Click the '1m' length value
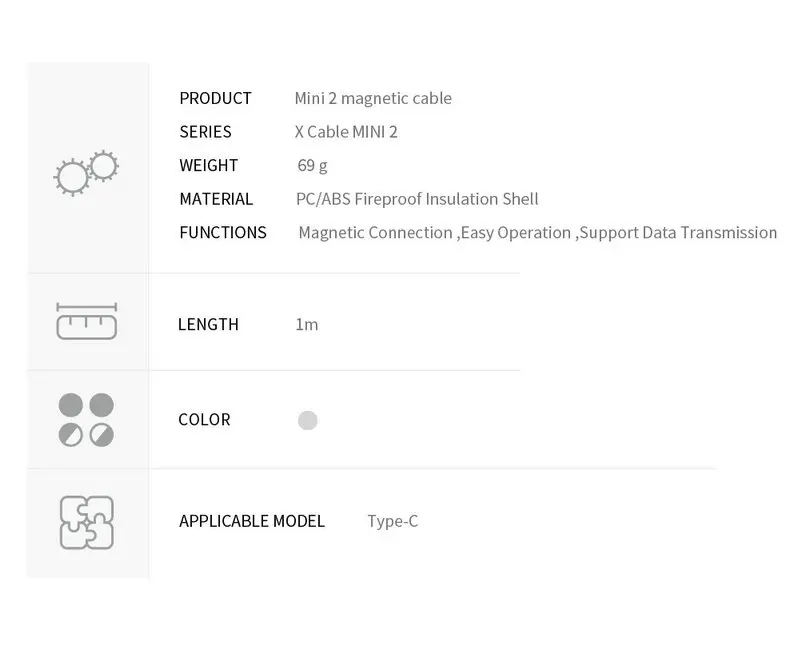 click(307, 324)
